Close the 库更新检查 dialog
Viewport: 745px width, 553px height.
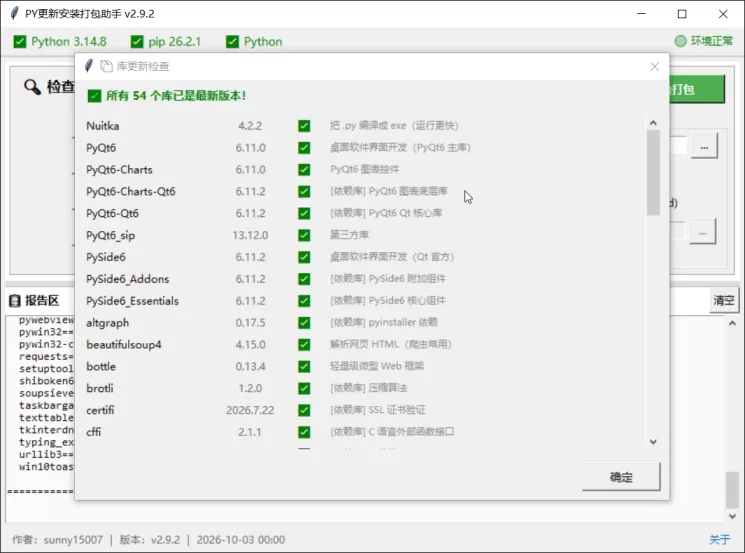(x=654, y=67)
